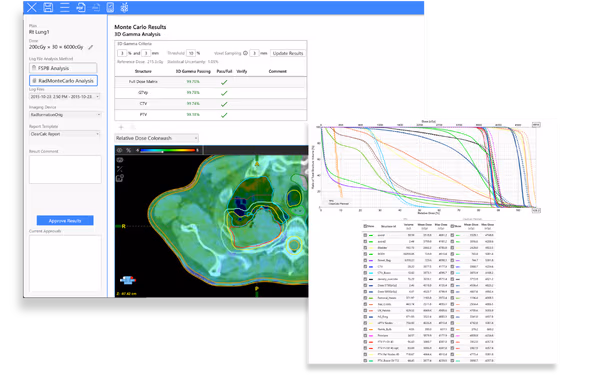
Task: Click the Approve Results button
Action: [x=65, y=221]
